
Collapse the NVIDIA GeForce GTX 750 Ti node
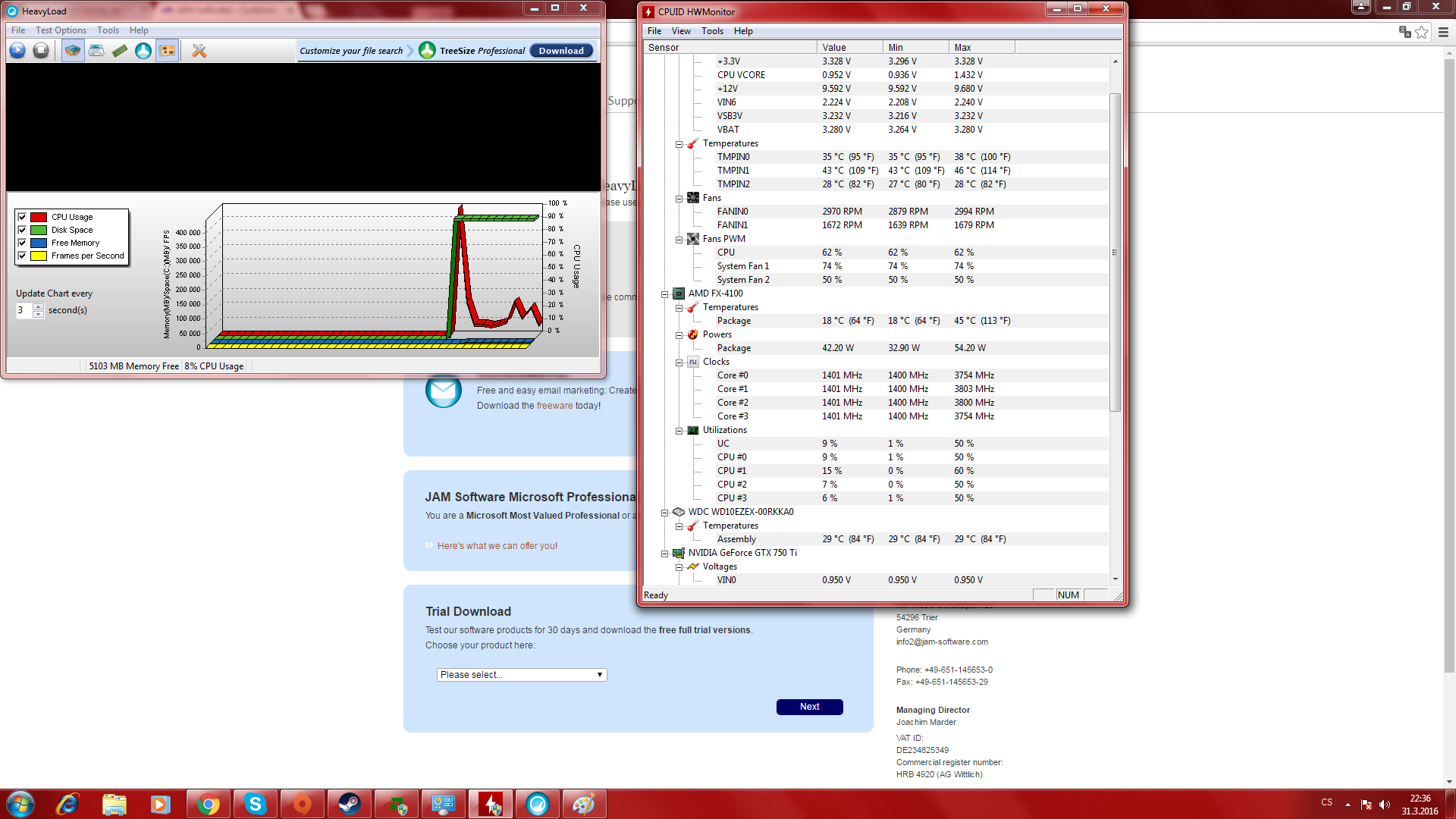(665, 554)
